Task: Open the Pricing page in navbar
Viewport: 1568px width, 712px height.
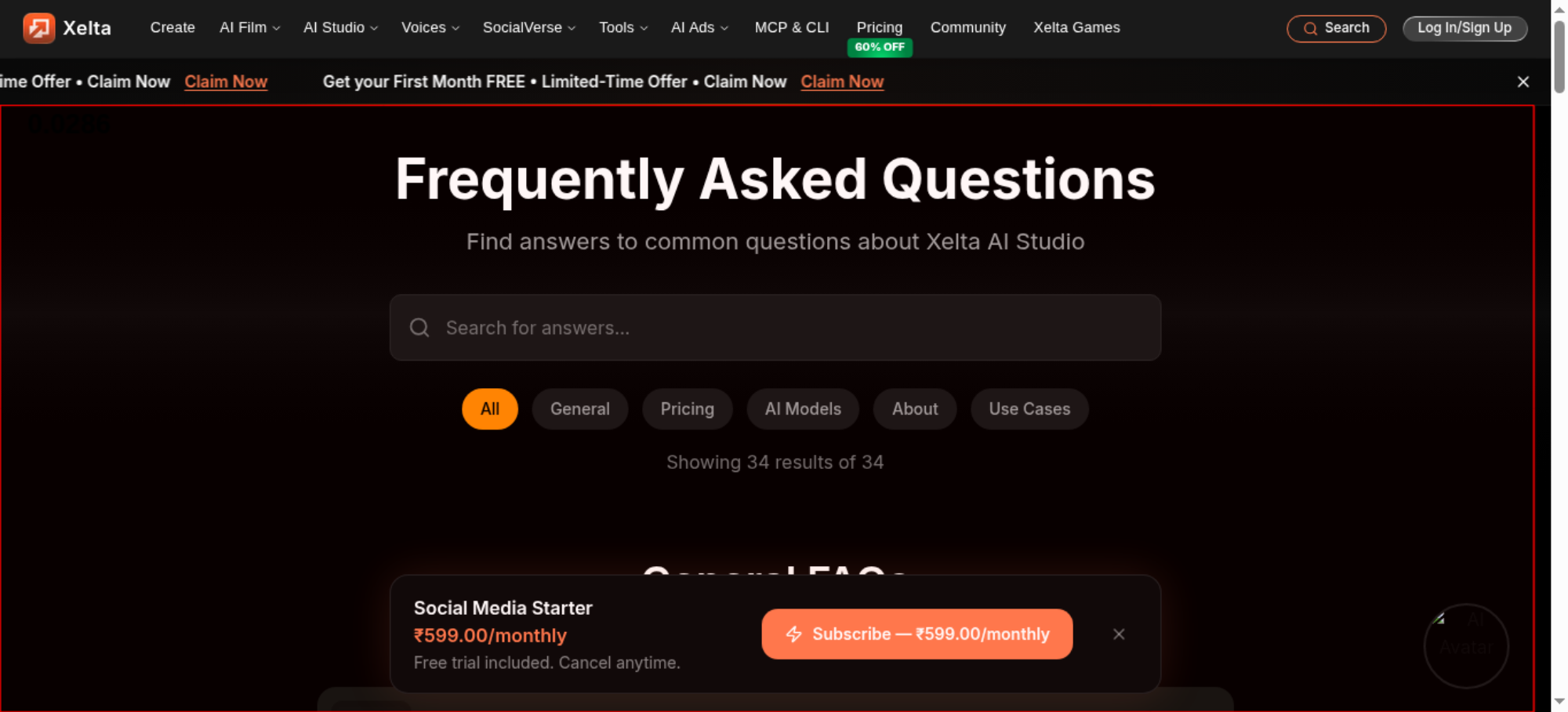Action: 880,27
